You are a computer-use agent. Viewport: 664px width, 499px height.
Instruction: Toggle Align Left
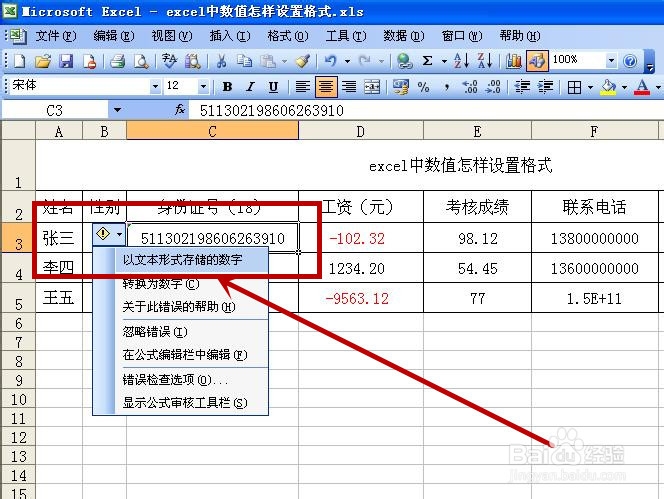tap(302, 87)
